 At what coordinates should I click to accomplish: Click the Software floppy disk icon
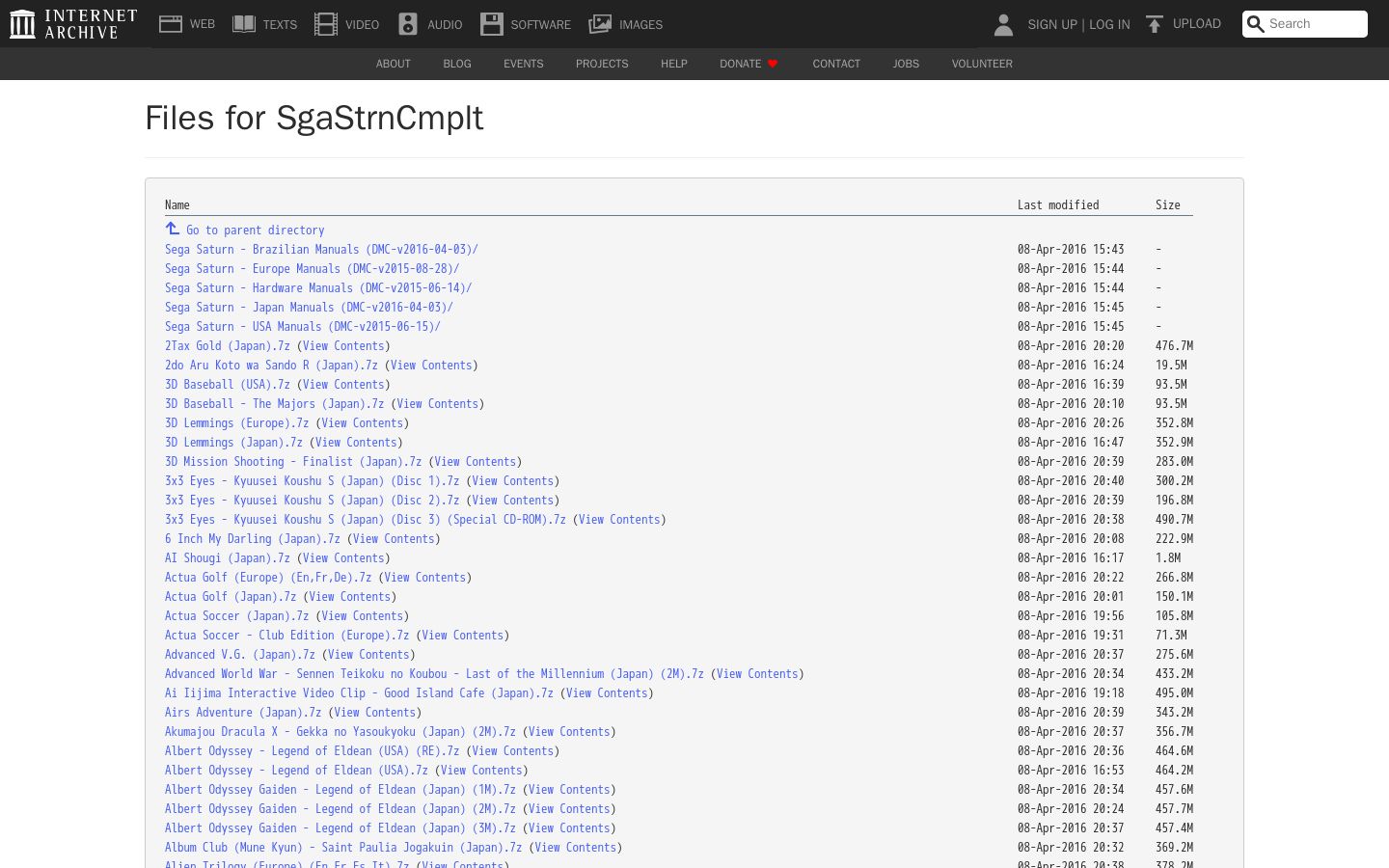(x=492, y=24)
